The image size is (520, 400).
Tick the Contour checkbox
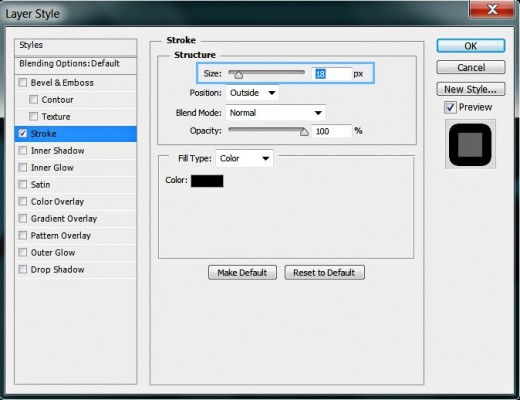coord(33,99)
